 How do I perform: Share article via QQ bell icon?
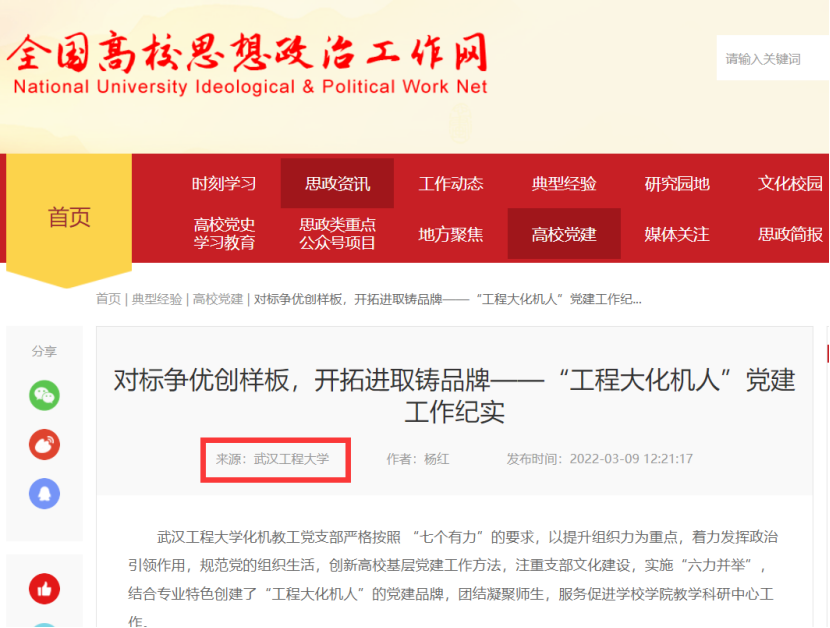44,494
